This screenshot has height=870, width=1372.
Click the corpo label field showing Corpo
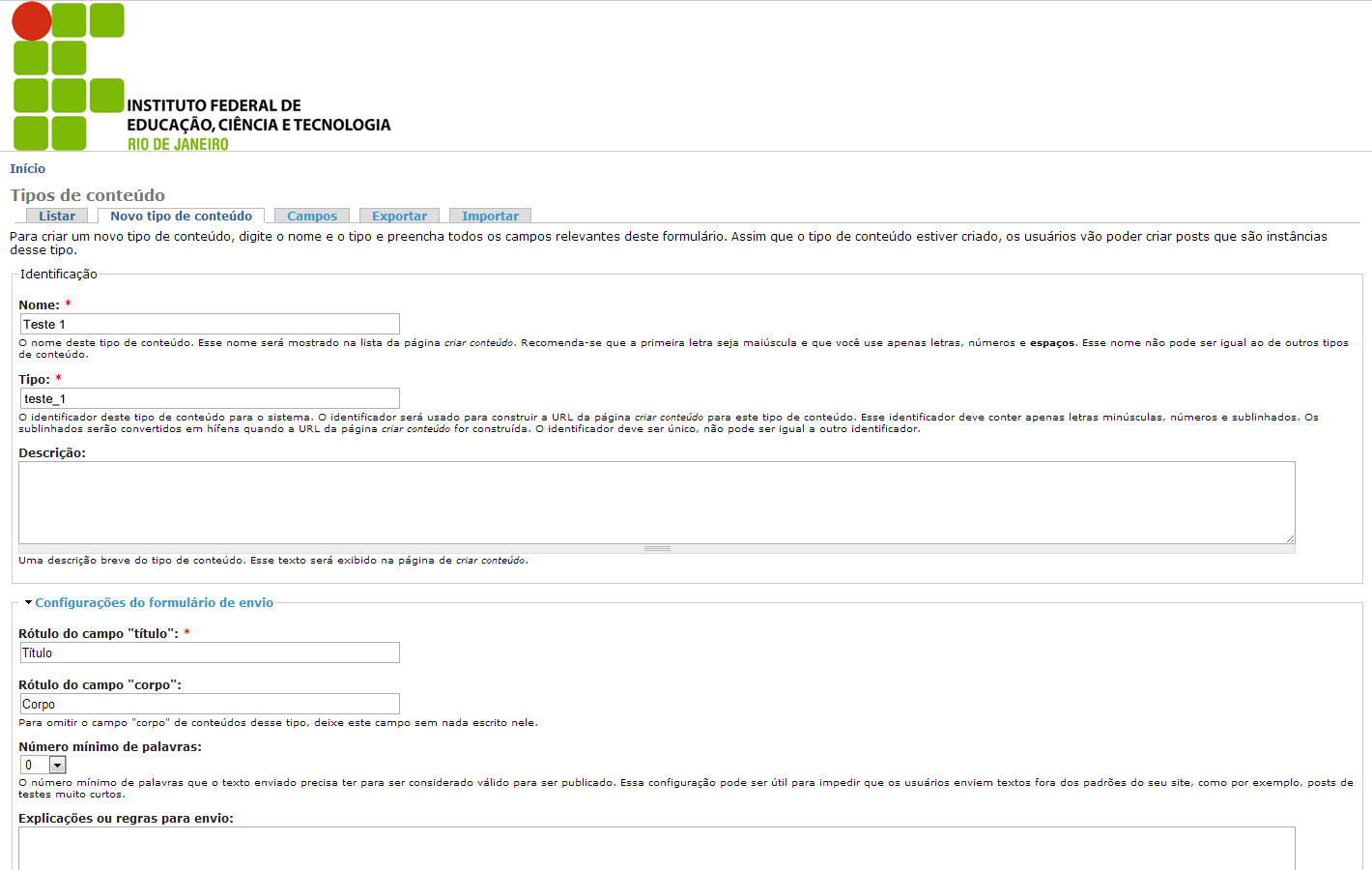[x=210, y=704]
